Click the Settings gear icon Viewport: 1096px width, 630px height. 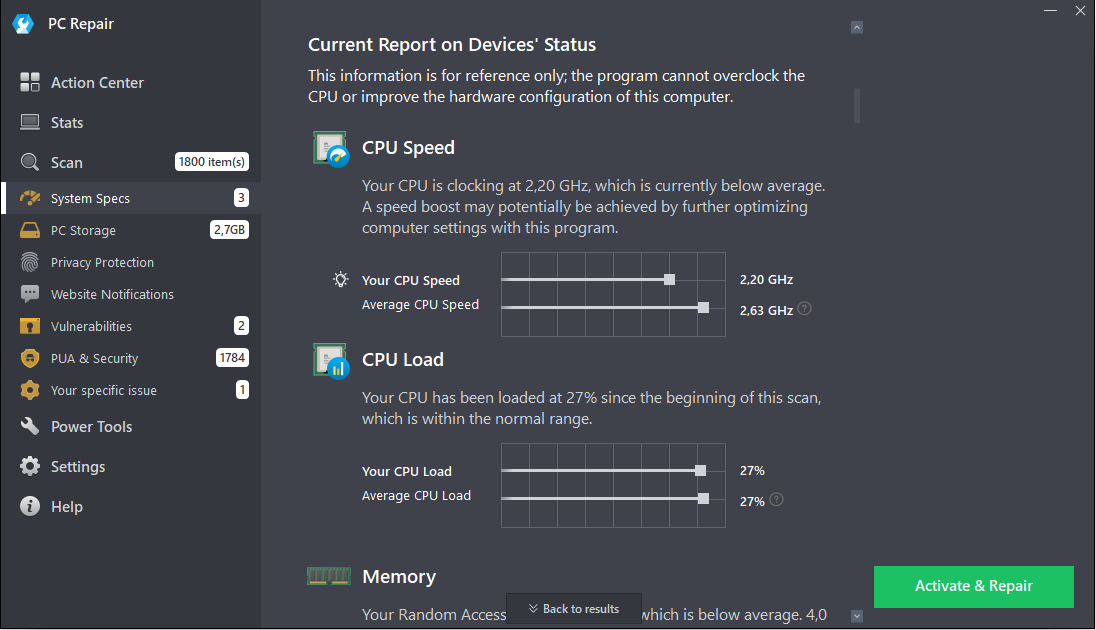[x=30, y=467]
